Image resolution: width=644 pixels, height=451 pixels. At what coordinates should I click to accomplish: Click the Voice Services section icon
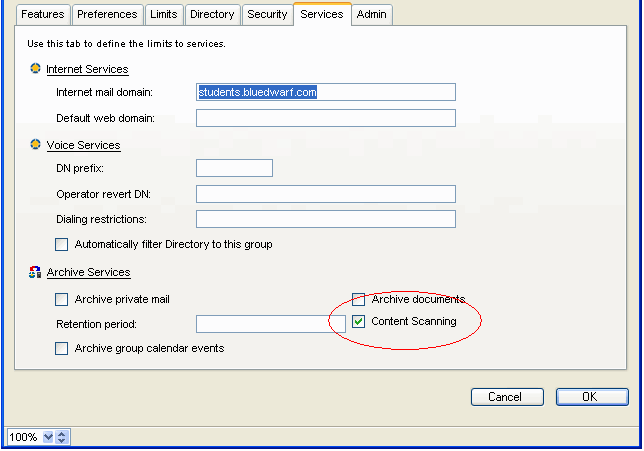pyautogui.click(x=36, y=145)
